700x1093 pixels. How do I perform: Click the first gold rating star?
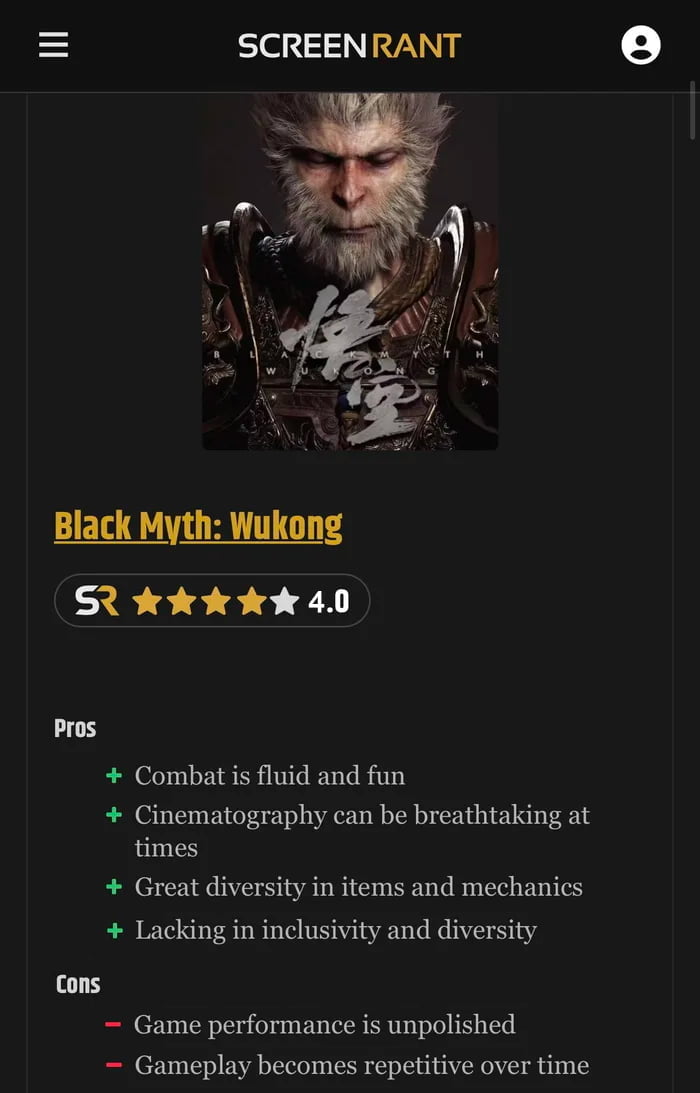coord(148,601)
